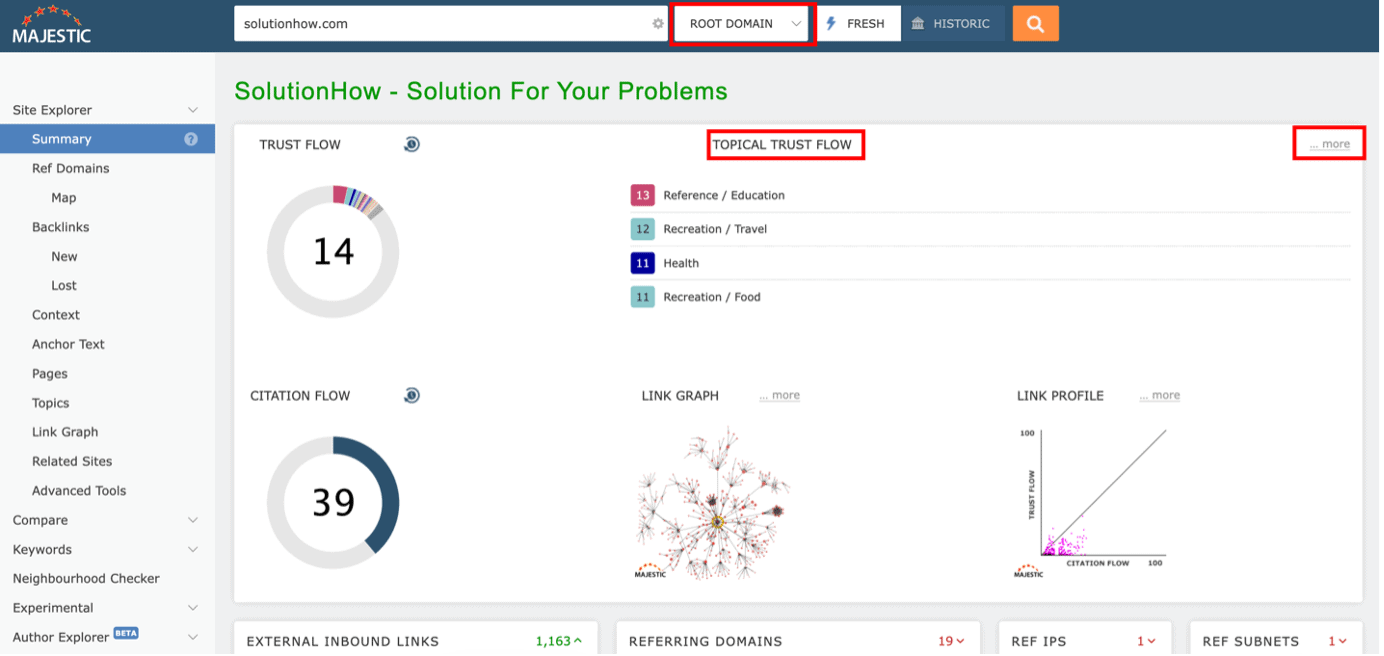Switch to the Historic index
The width and height of the screenshot is (1384, 656).
click(x=950, y=24)
